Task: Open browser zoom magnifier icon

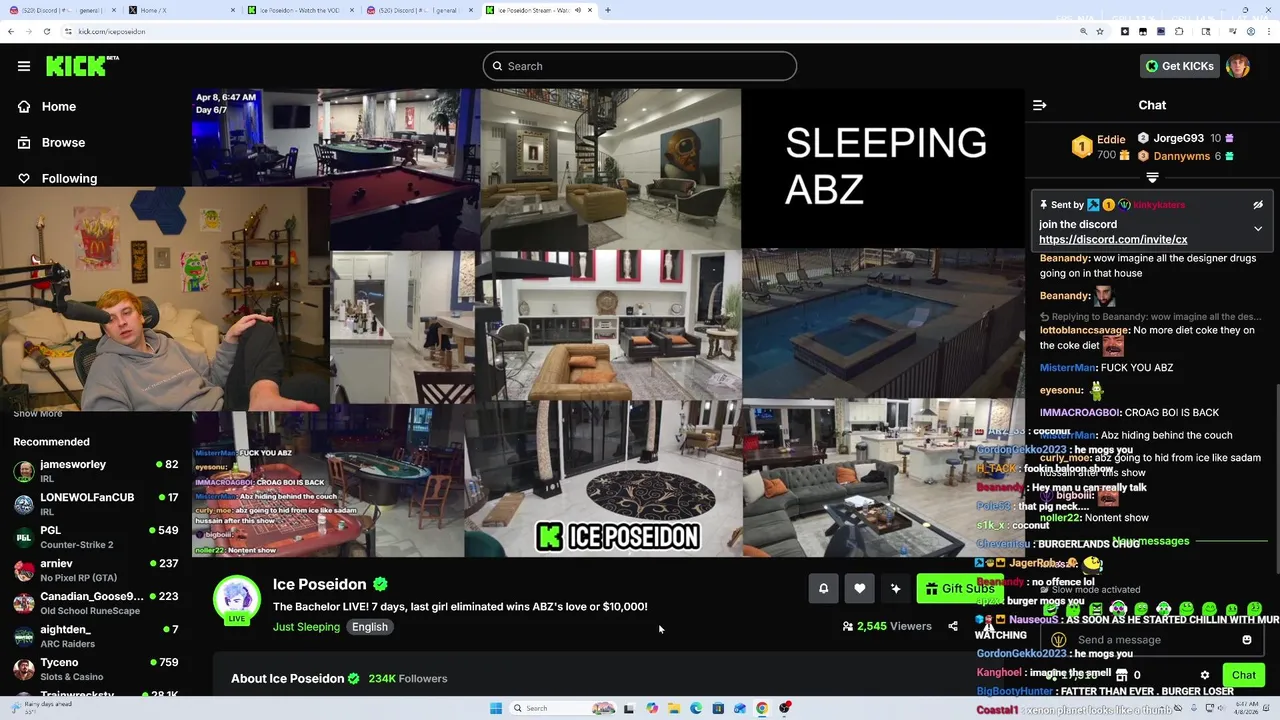Action: click(x=1083, y=31)
